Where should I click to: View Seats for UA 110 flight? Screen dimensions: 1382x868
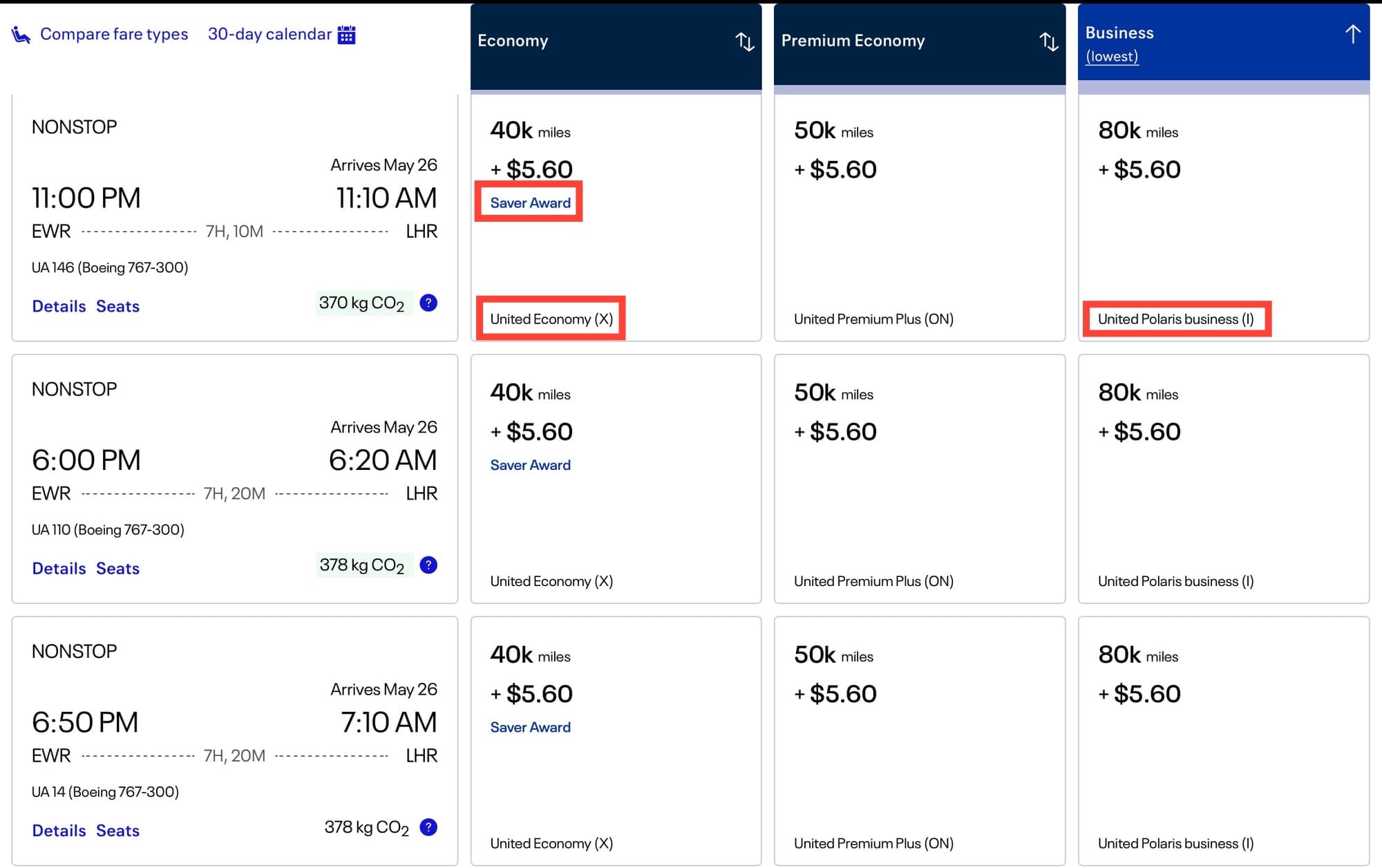pos(117,568)
